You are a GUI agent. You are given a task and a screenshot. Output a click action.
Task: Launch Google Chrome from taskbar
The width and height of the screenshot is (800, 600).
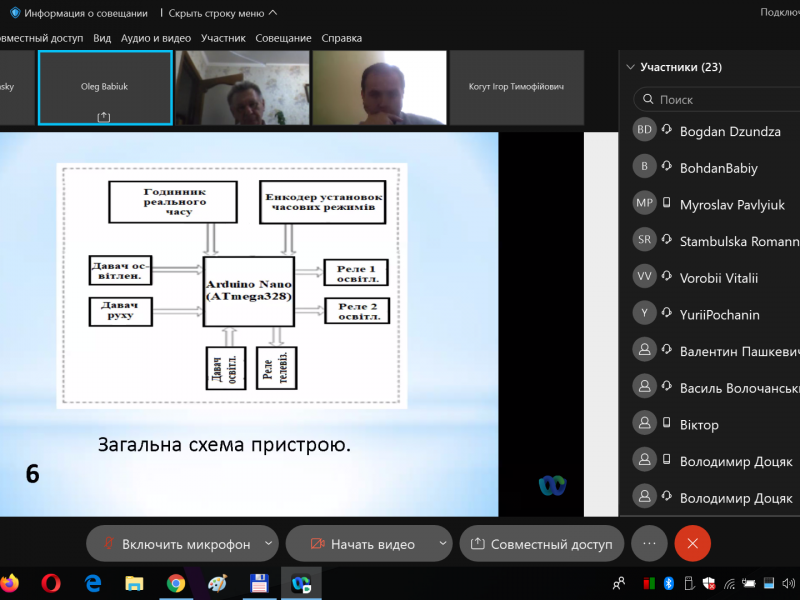(x=176, y=582)
